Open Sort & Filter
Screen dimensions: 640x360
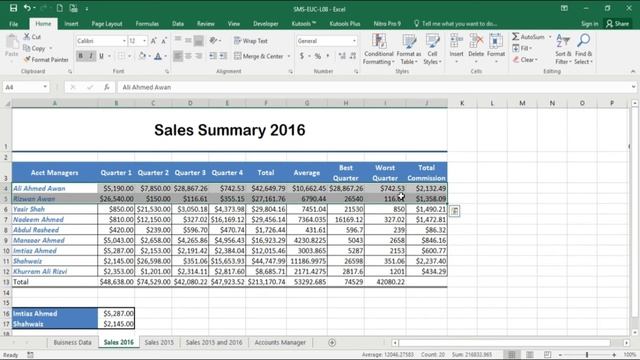click(x=563, y=49)
